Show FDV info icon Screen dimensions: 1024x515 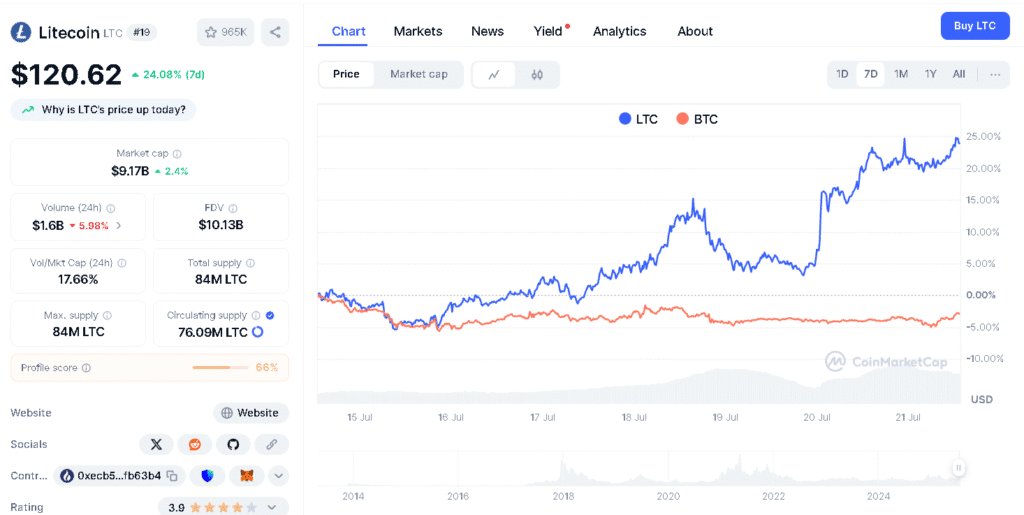pyautogui.click(x=233, y=208)
